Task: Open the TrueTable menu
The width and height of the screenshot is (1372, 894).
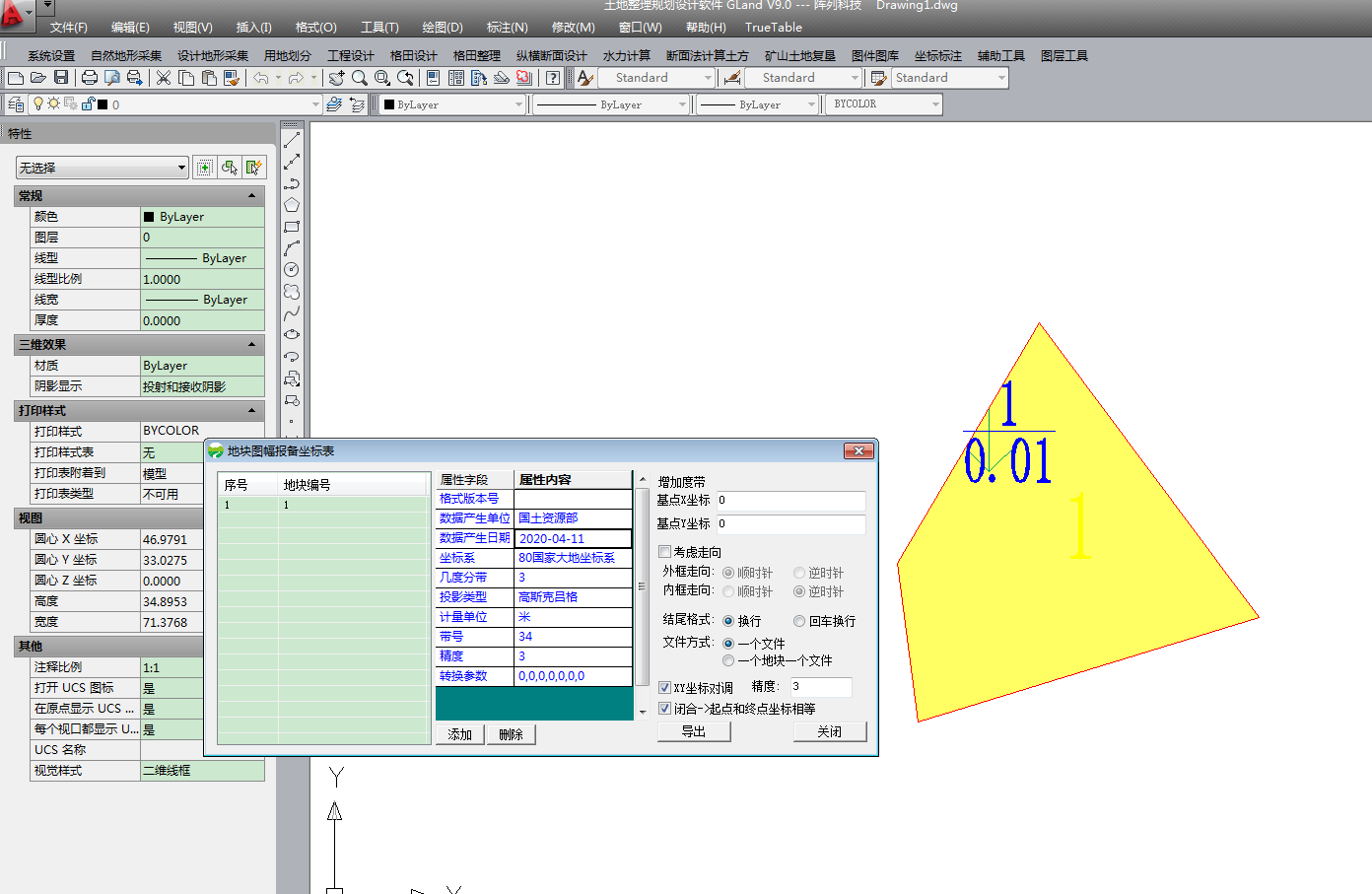Action: [x=774, y=28]
